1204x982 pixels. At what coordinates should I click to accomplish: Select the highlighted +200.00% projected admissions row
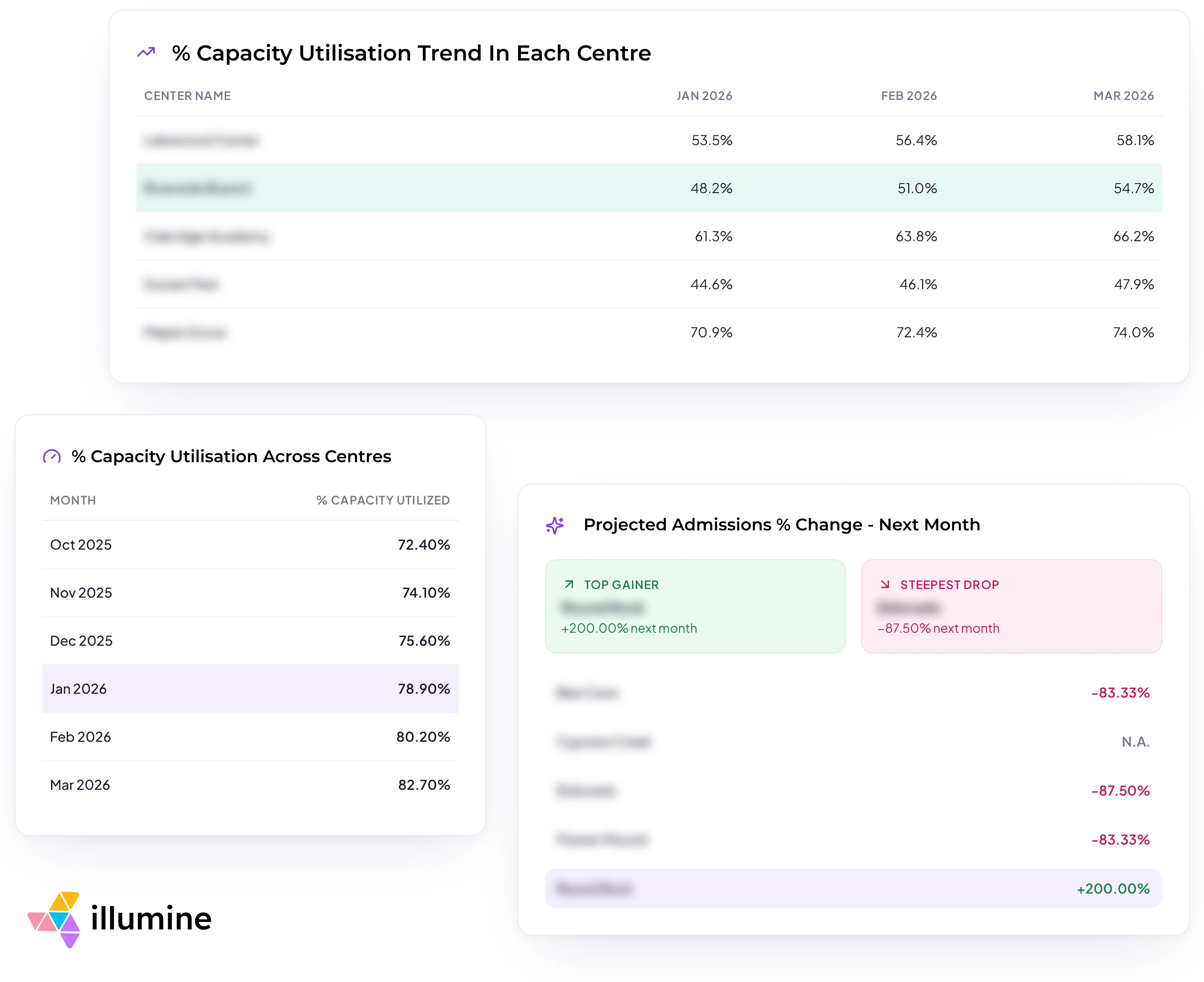point(853,889)
